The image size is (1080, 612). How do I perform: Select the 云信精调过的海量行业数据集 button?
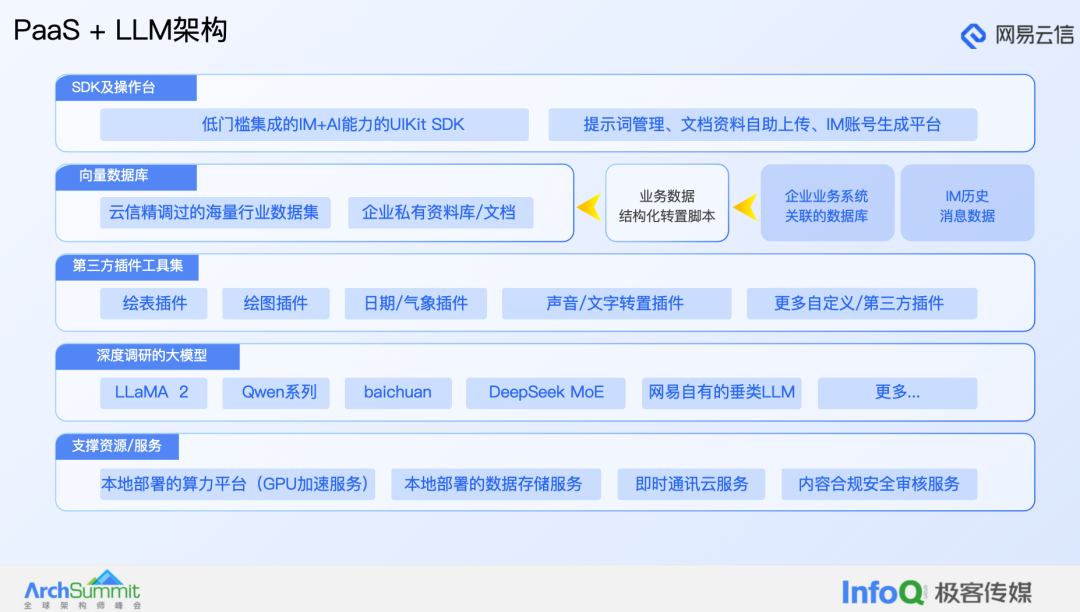(215, 213)
